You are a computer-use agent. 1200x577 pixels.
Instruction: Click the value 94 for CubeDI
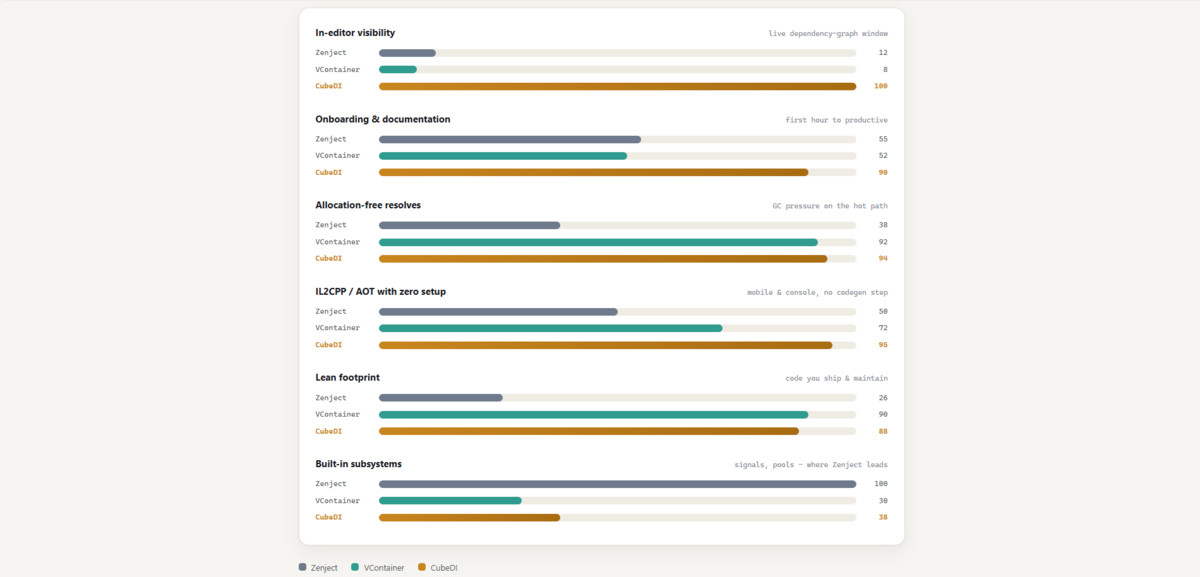883,258
